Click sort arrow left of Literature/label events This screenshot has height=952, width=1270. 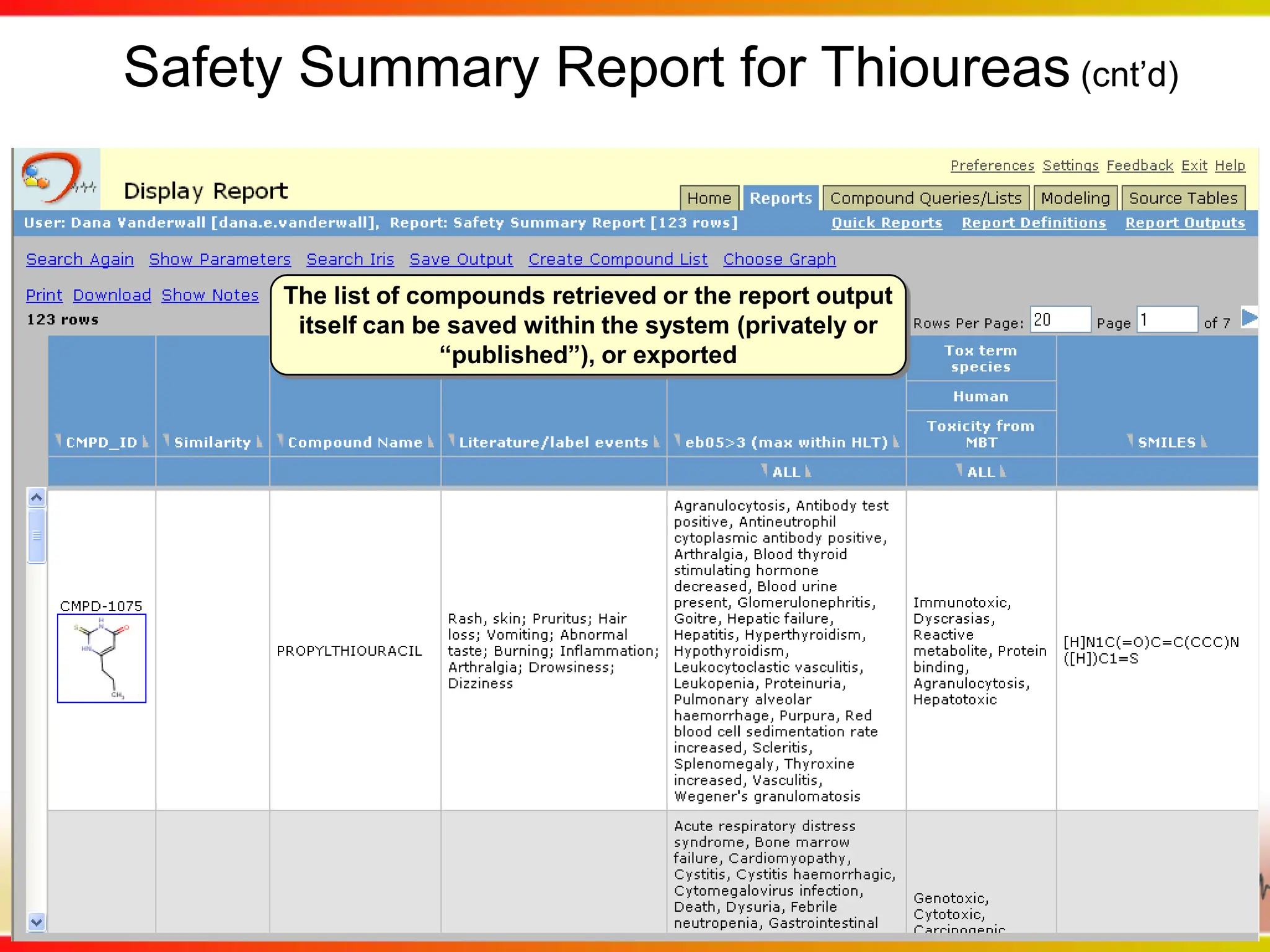coord(451,441)
